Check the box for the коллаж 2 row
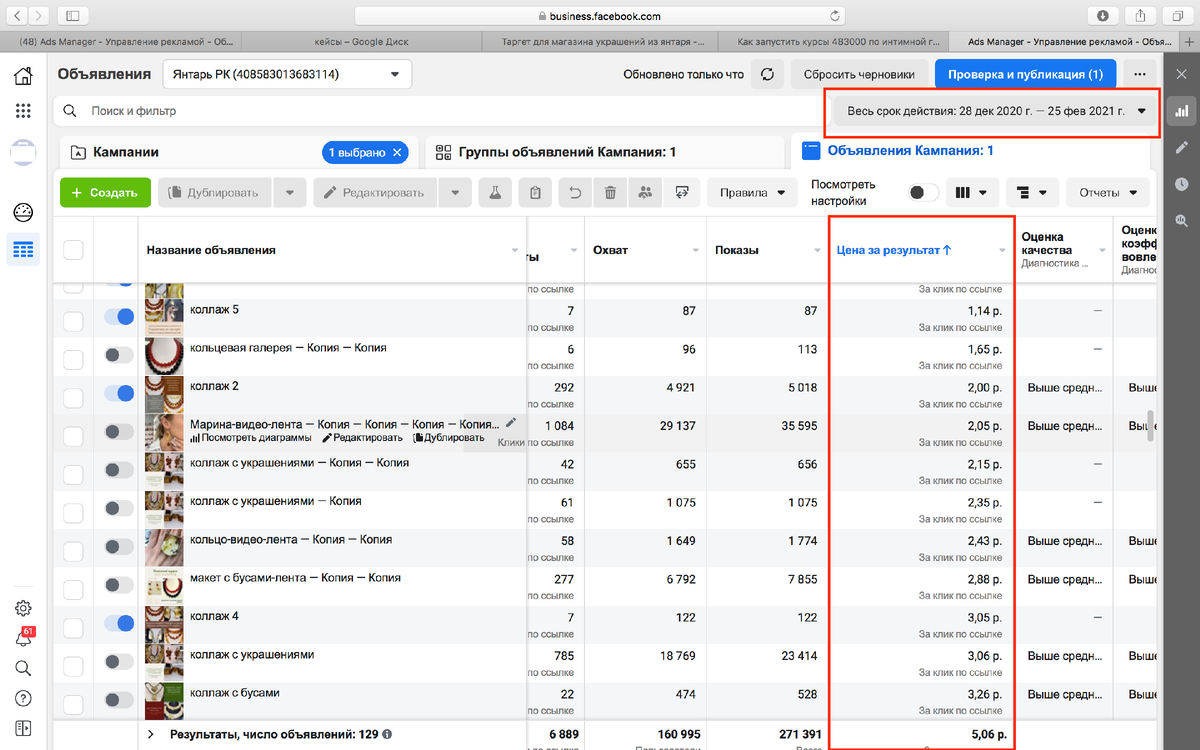 point(73,397)
